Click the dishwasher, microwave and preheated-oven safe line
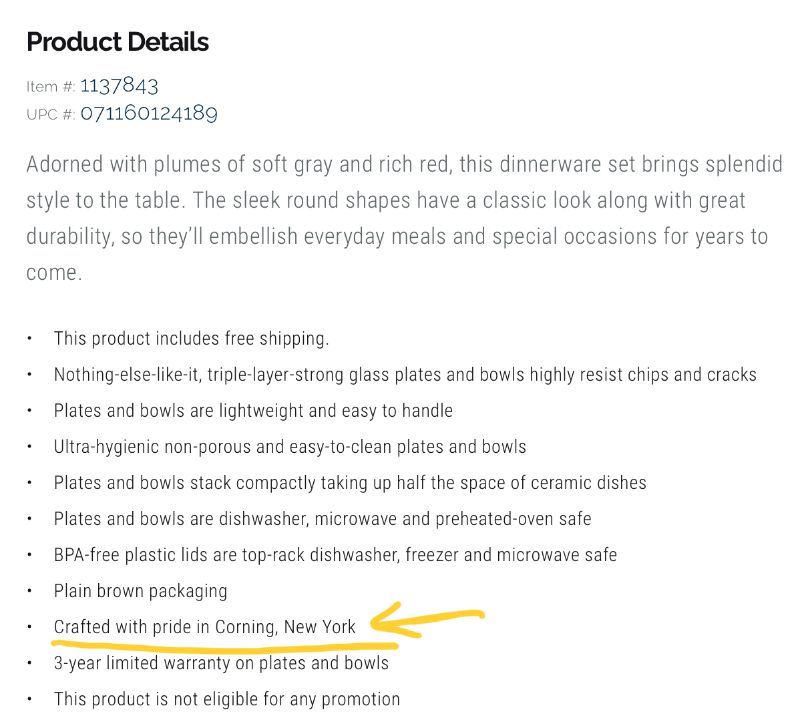Viewport: 800px width, 720px height. pyautogui.click(x=322, y=519)
